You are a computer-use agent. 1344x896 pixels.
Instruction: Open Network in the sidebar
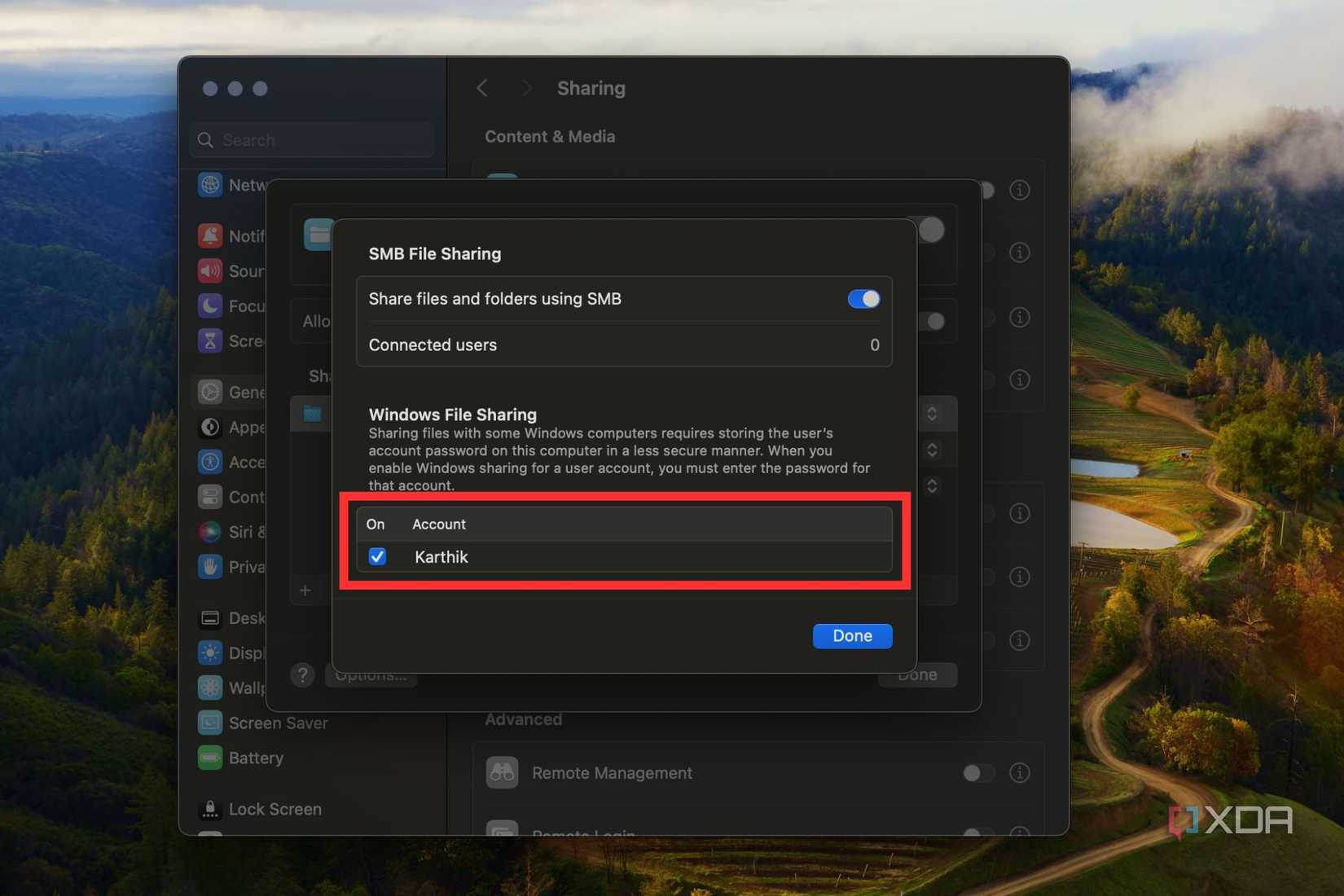pos(232,185)
